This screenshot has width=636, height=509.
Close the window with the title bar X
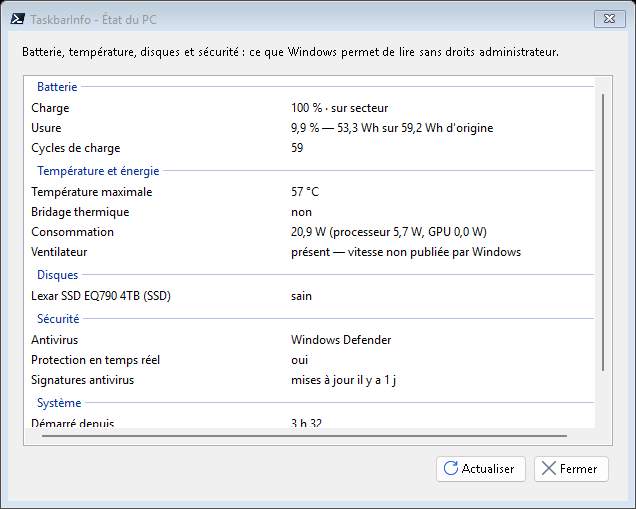coord(609,19)
